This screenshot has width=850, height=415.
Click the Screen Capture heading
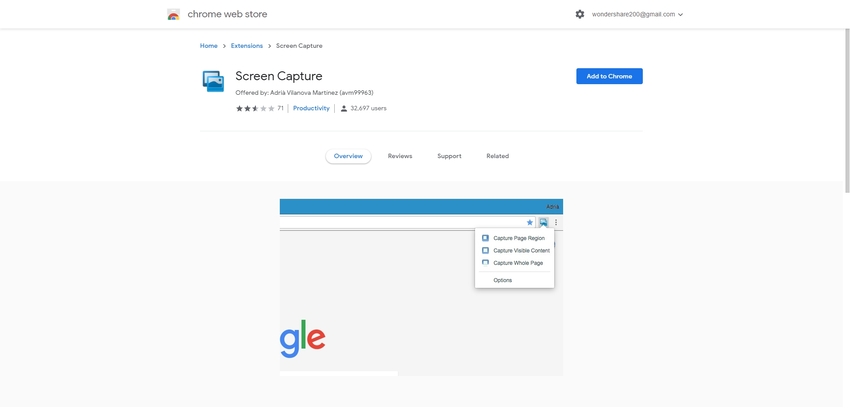point(279,76)
